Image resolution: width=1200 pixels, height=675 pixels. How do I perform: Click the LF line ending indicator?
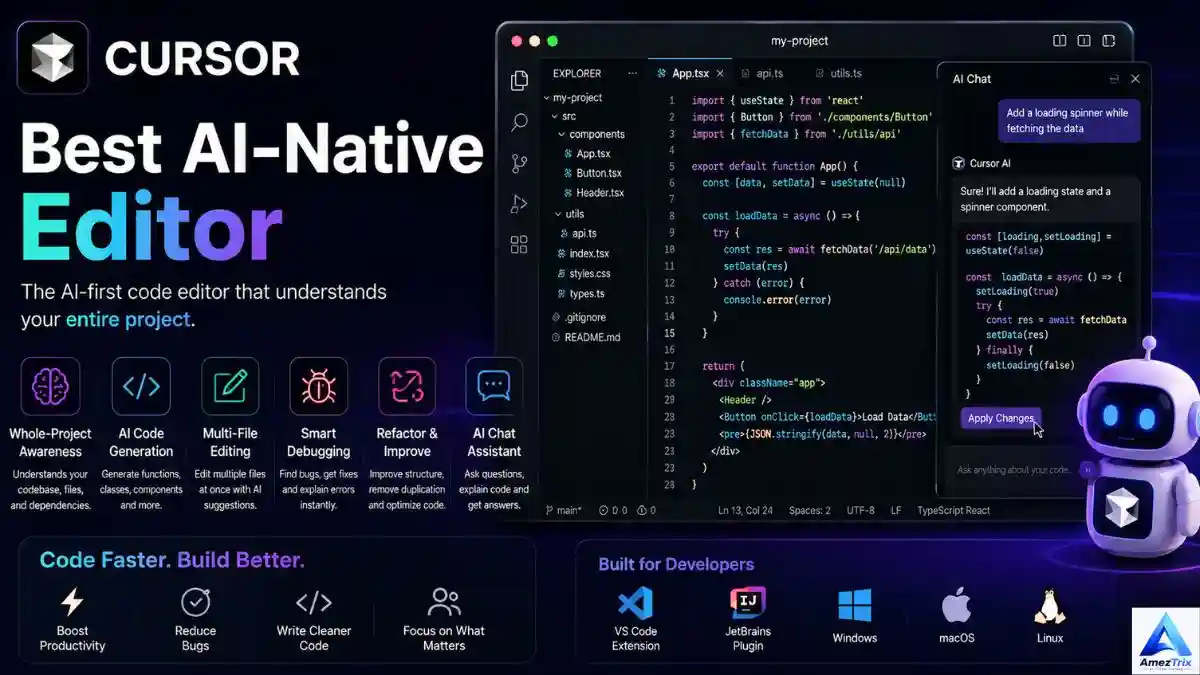click(896, 510)
